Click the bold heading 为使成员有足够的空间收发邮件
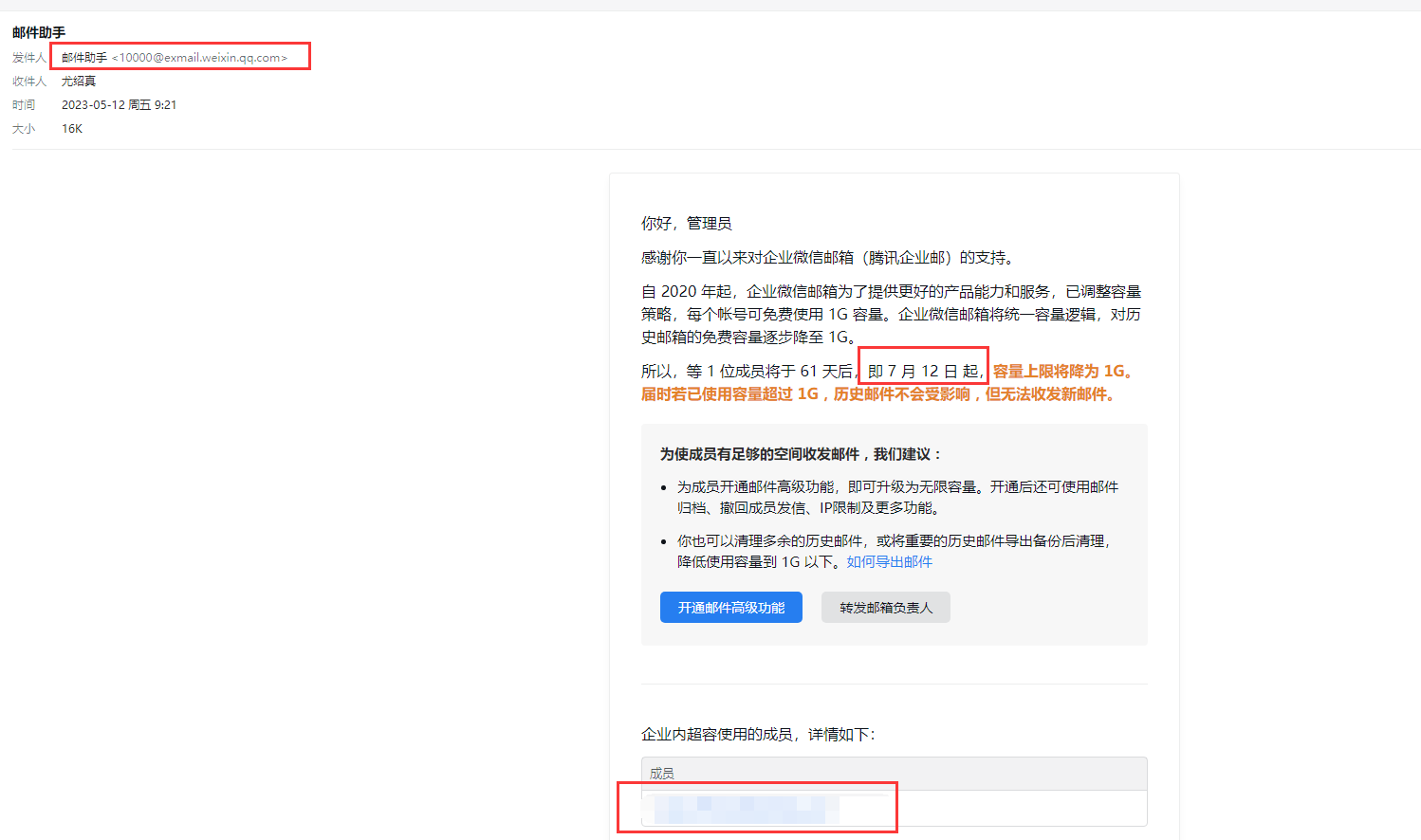 [801, 454]
